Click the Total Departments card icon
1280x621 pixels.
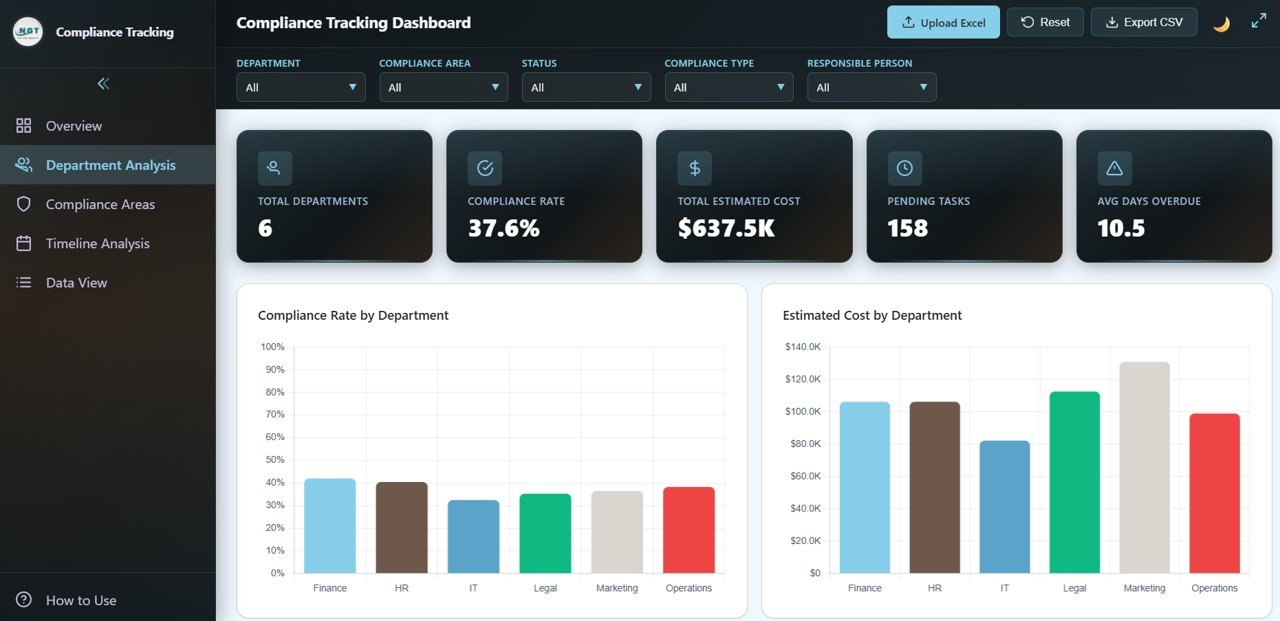274,168
